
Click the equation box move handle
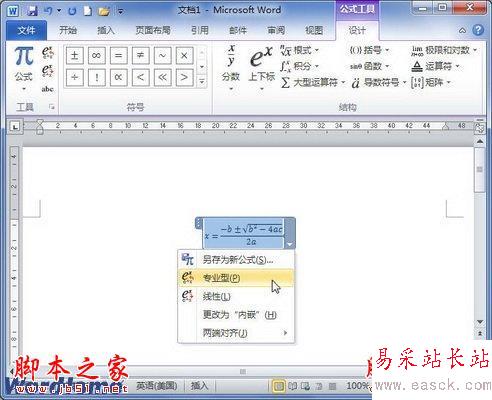pos(199,223)
